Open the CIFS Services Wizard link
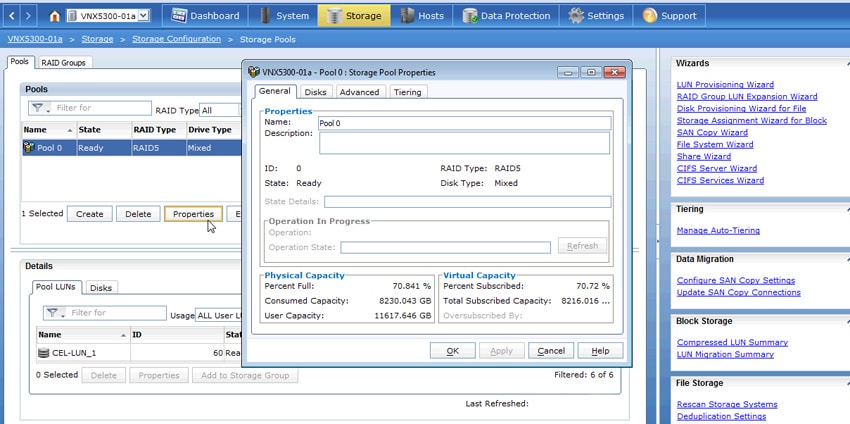The height and width of the screenshot is (424, 850). click(x=720, y=180)
